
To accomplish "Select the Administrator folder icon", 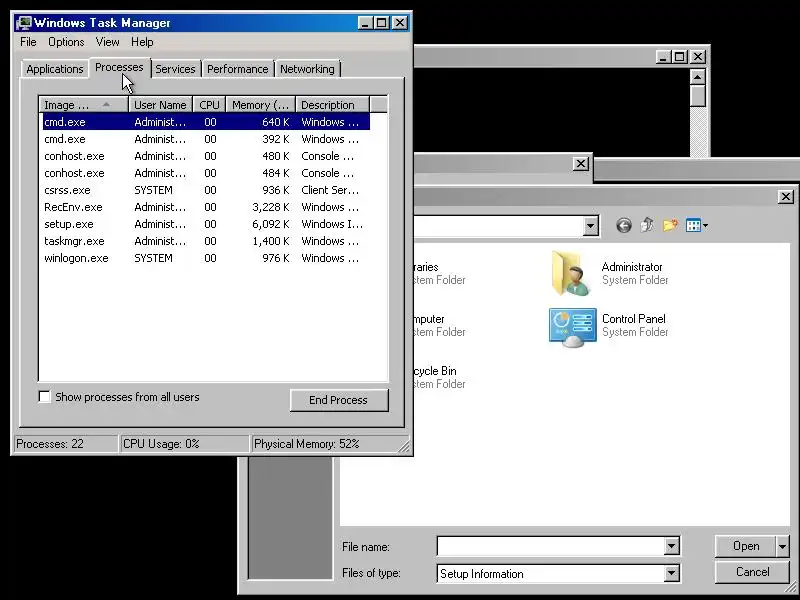I will [x=571, y=273].
